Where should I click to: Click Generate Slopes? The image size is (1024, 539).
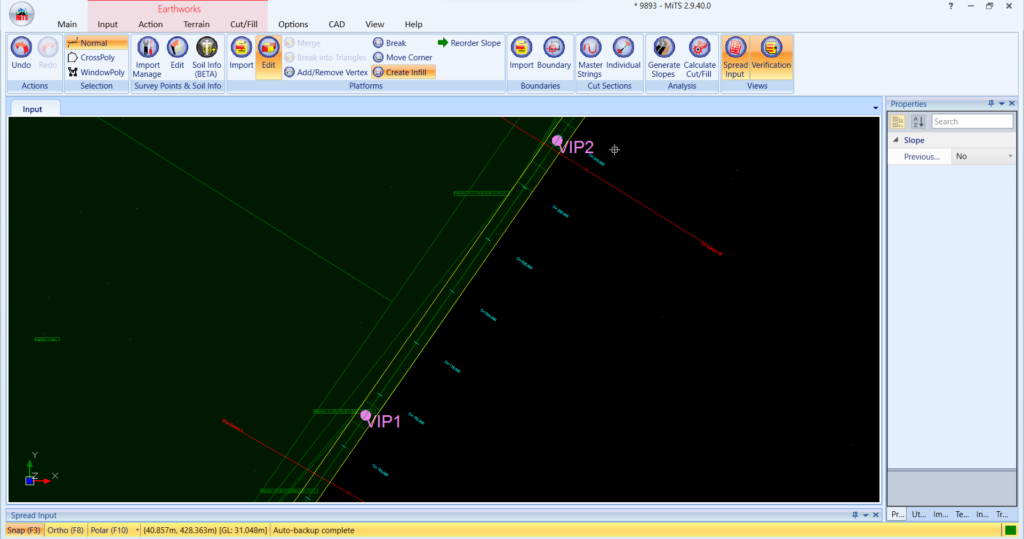pos(664,57)
